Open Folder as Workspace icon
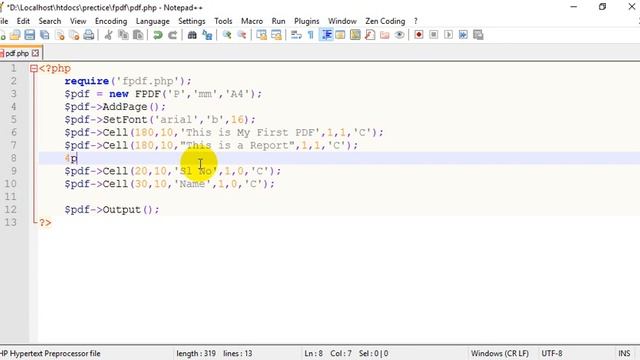This screenshot has height=360, width=640. tap(384, 35)
